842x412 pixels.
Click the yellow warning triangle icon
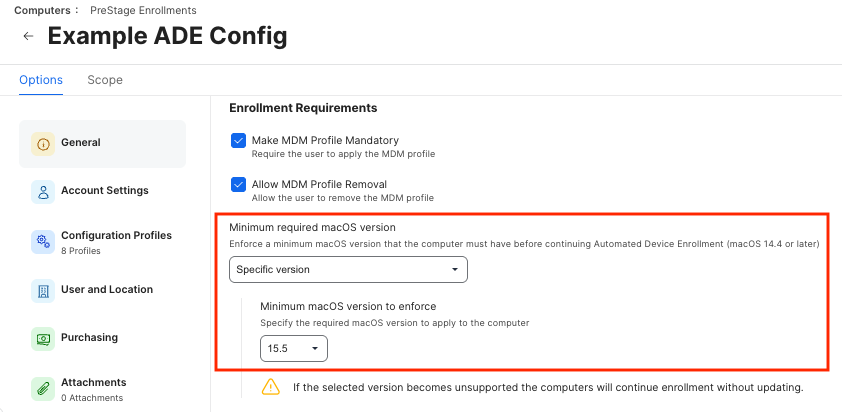270,386
